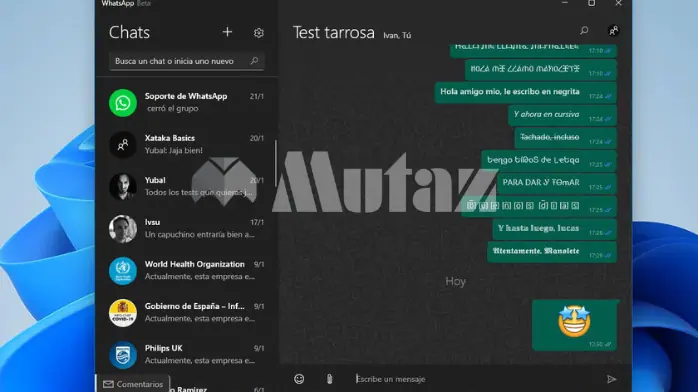Viewport: 698px width, 392px height.
Task: Select message 'PARA DAR Y TOmAR'
Action: (x=556, y=183)
